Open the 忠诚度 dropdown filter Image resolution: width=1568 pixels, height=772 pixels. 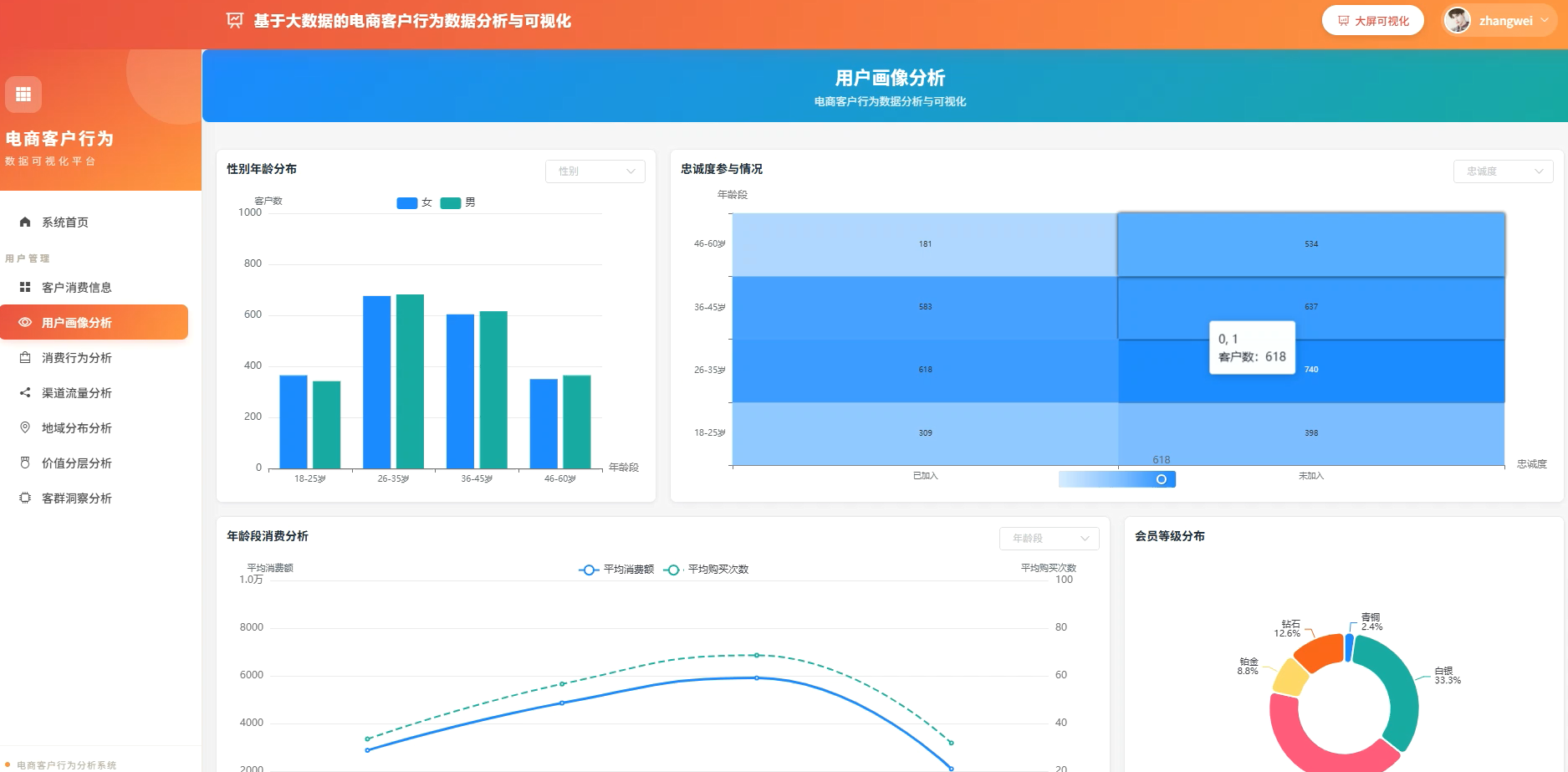[1504, 171]
